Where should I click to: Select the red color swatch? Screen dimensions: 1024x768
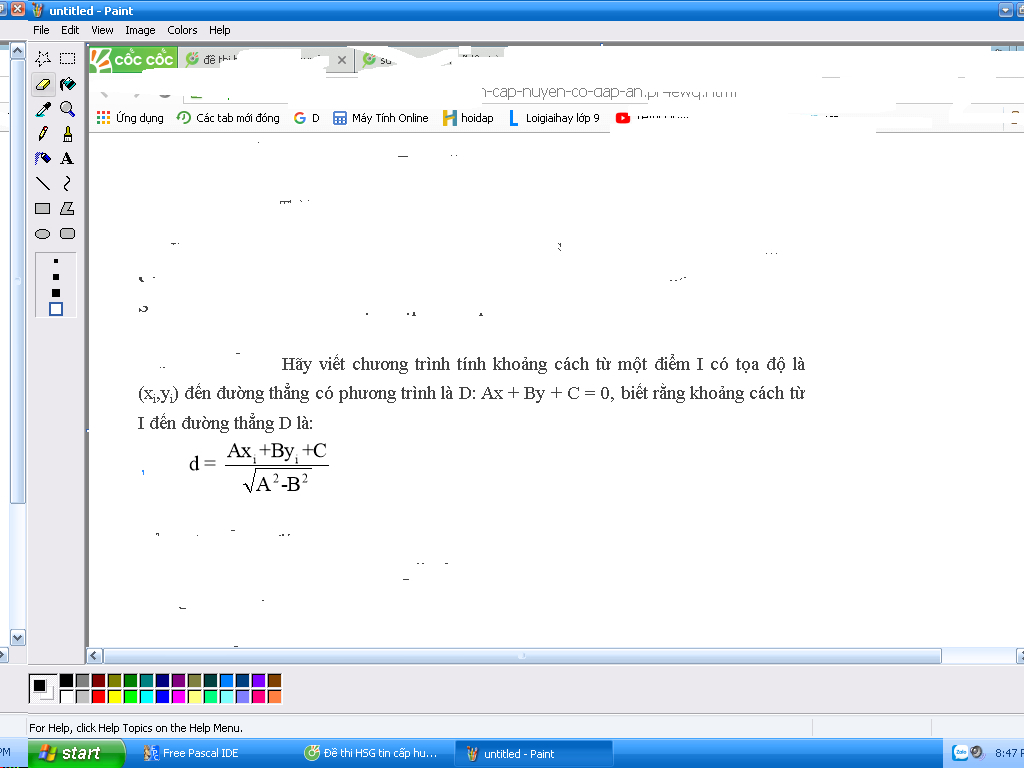(x=99, y=696)
